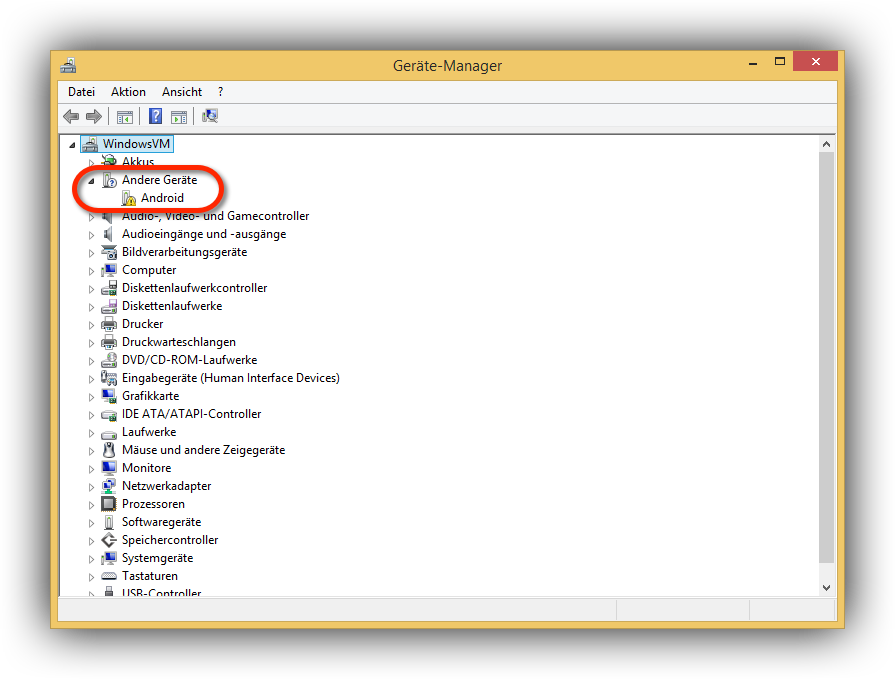The width and height of the screenshot is (895, 679).
Task: Click the Computer category monitor icon
Action: 108,270
